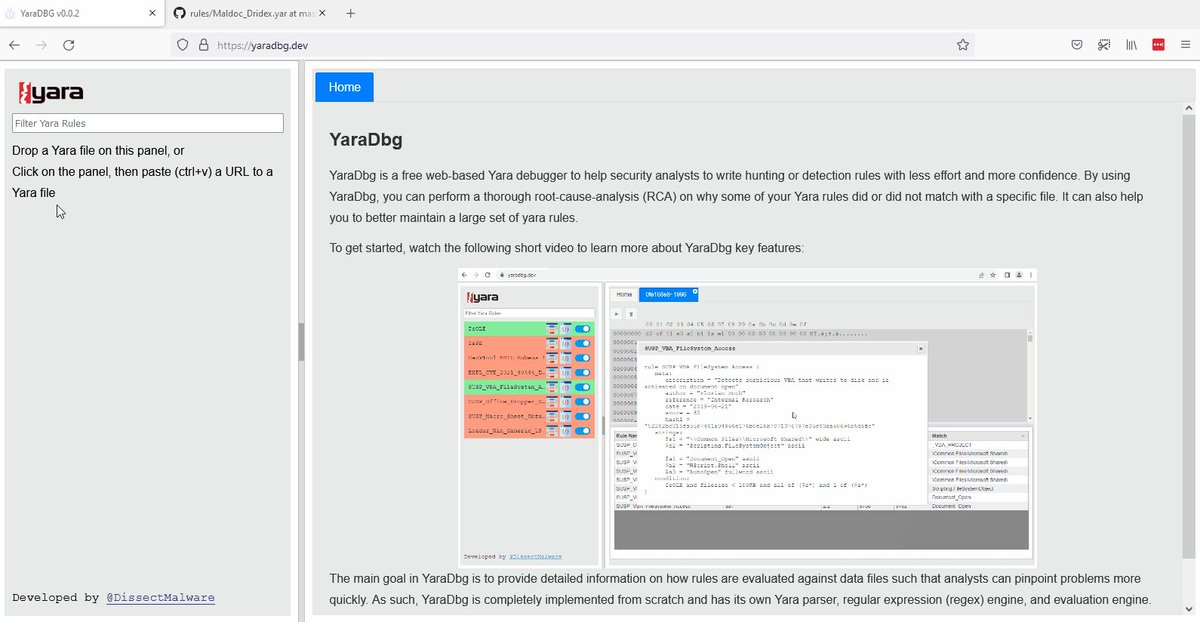Open the tracking protection shield icon
This screenshot has height=622, width=1200.
(x=182, y=45)
